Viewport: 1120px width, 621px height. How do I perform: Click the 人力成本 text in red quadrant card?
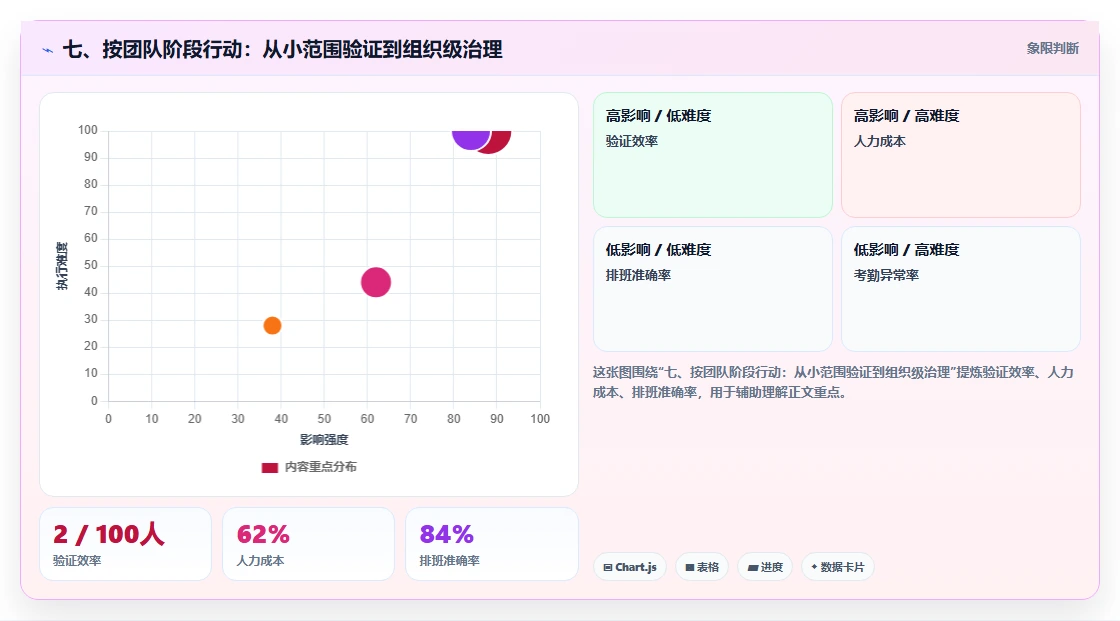pyautogui.click(x=879, y=141)
